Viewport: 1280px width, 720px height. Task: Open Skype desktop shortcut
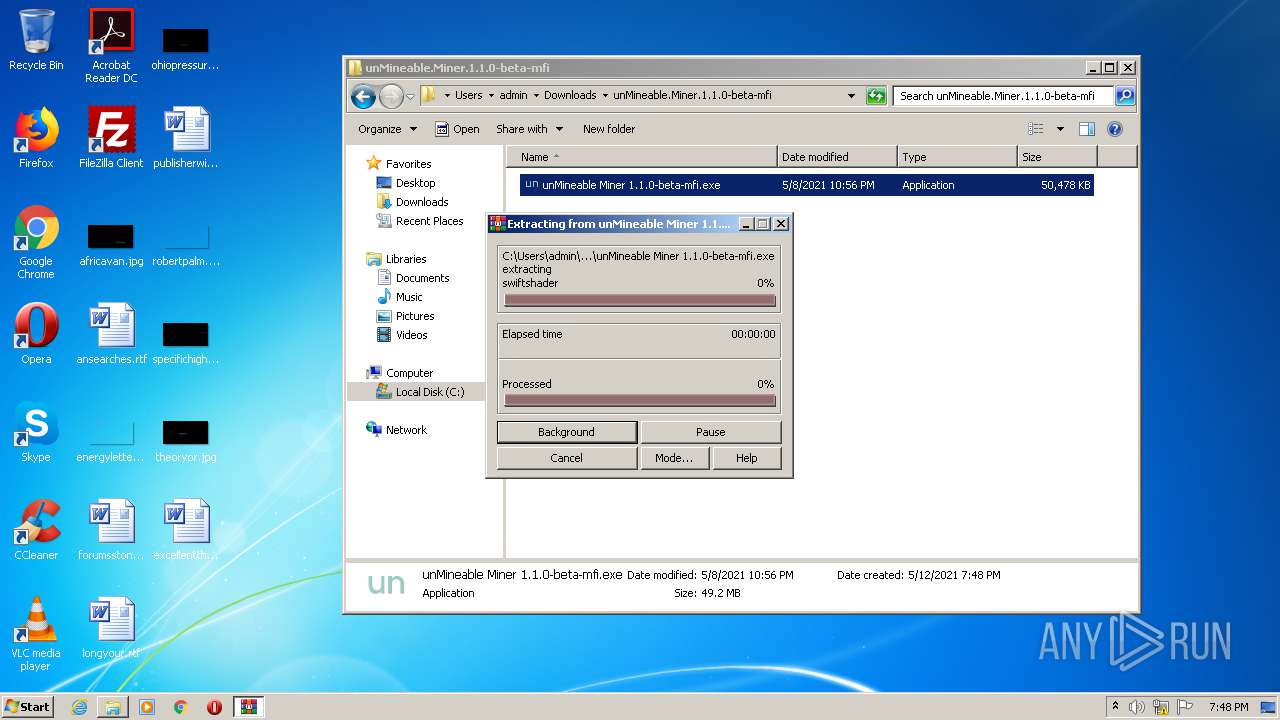(36, 432)
